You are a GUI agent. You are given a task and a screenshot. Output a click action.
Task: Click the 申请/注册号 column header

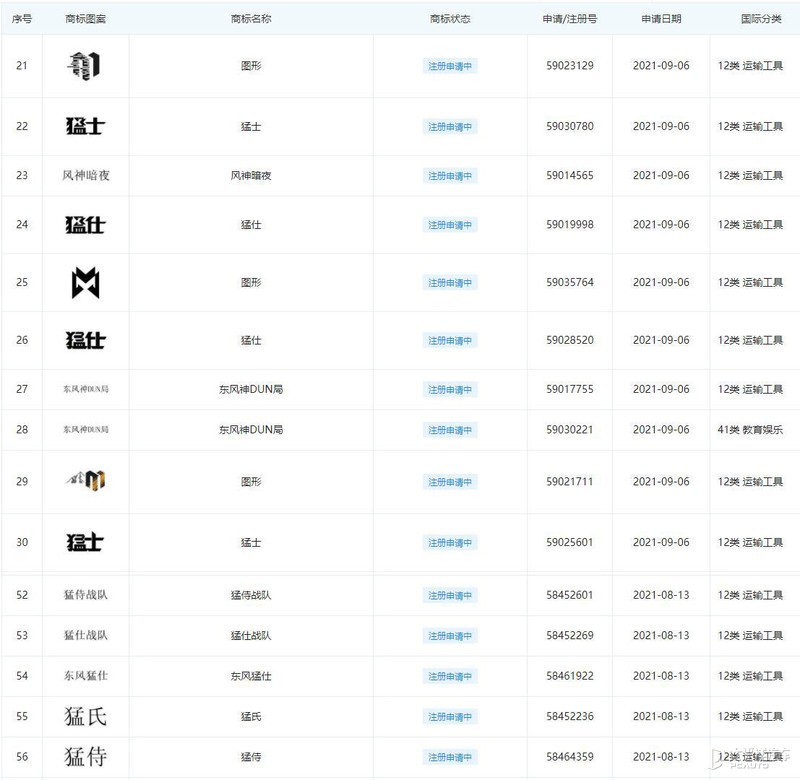[570, 19]
